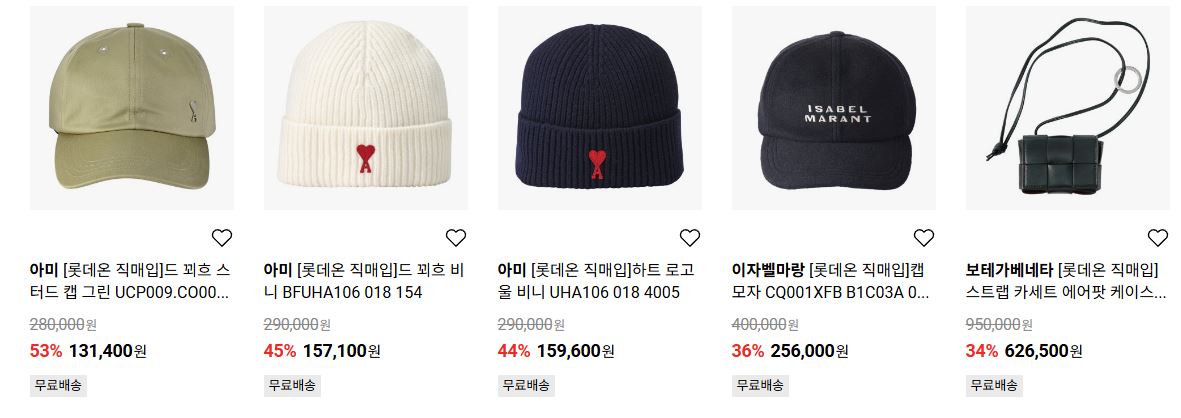
Task: View the Bottega Veneta strap case image
Action: tap(1067, 108)
